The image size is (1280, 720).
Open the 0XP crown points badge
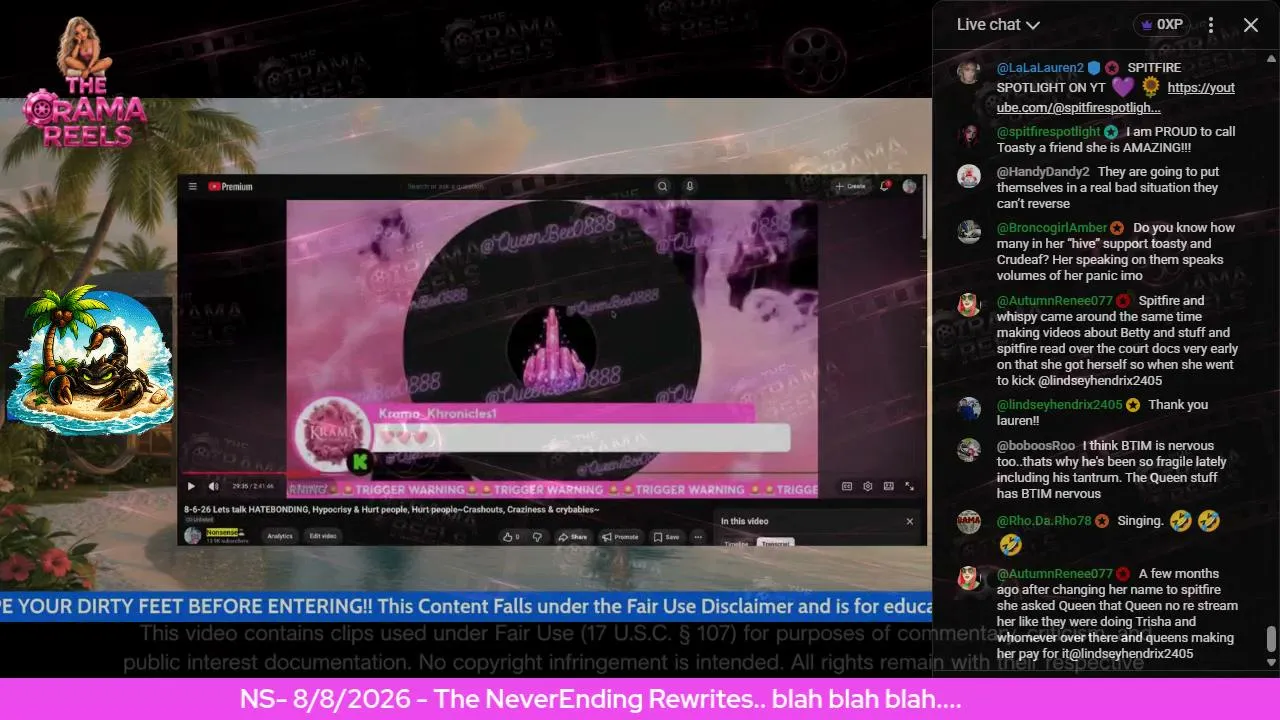1162,25
